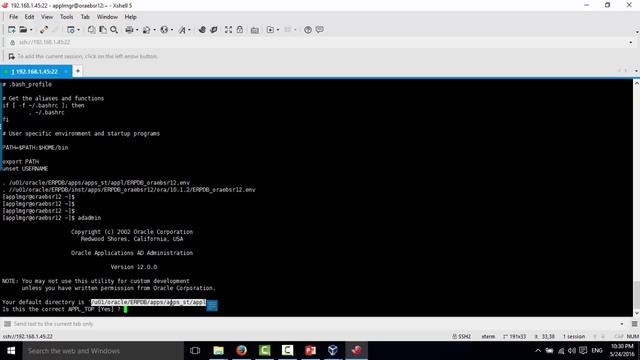Click the terminal scrollbar down arrow
The height and width of the screenshot is (360, 640).
coord(636,313)
